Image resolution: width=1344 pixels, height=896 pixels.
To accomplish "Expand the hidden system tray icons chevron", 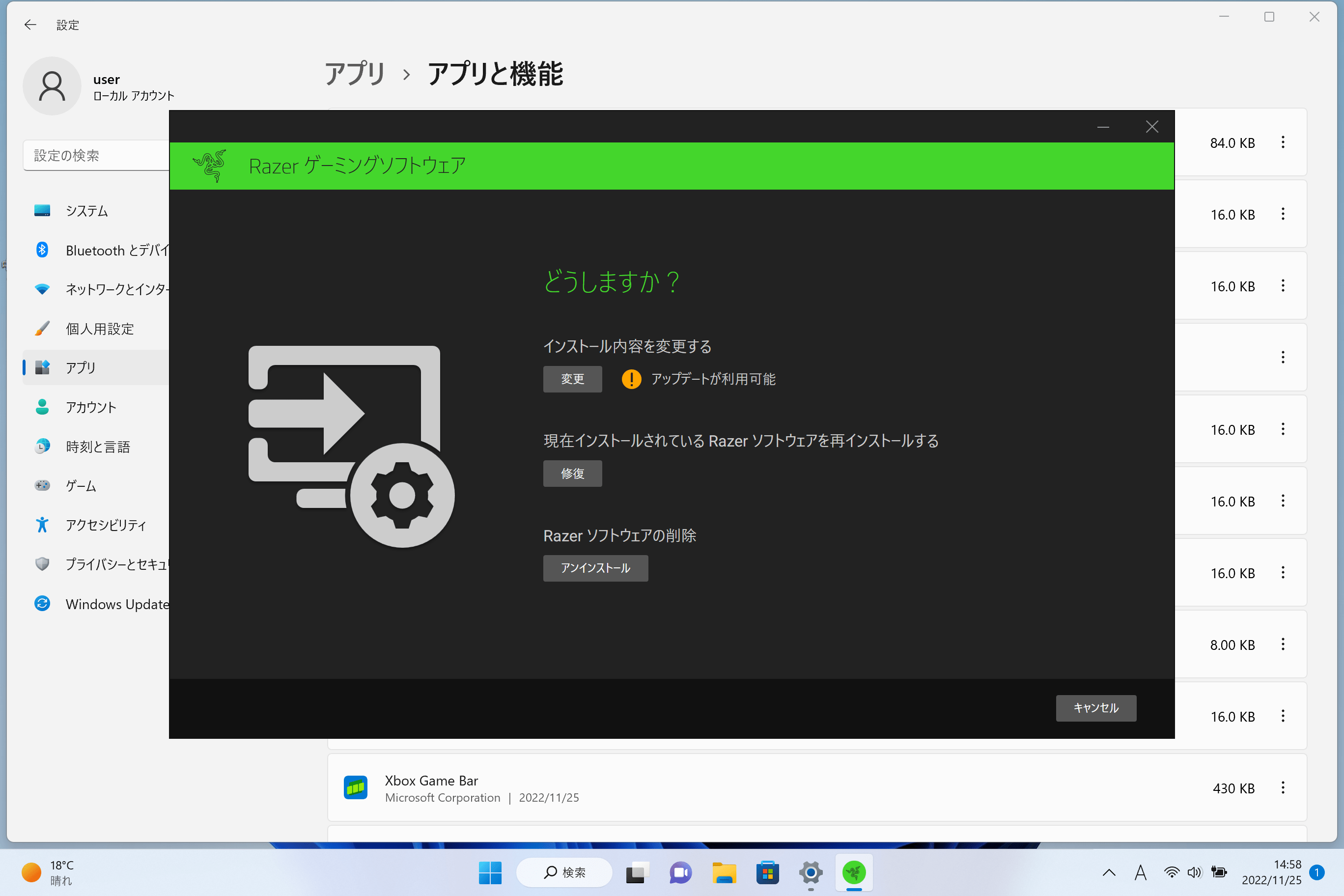I will [1109, 872].
